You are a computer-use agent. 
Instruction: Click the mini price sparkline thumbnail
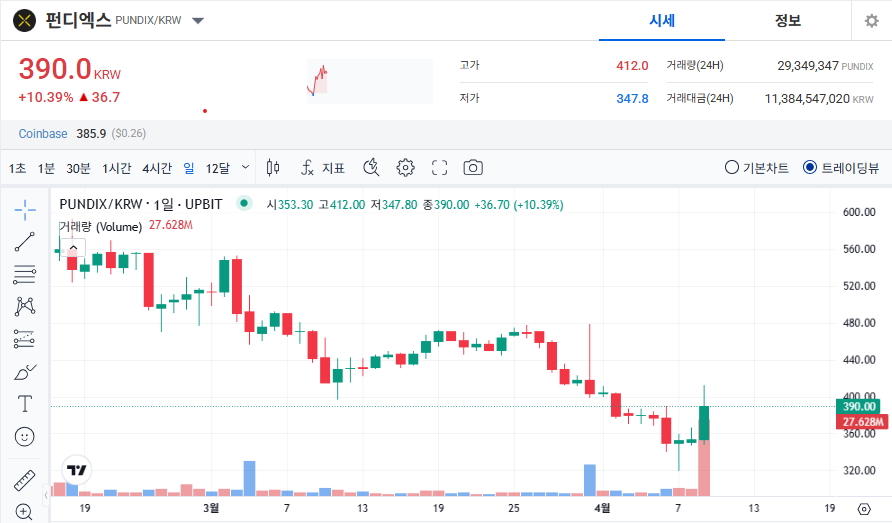pos(370,81)
